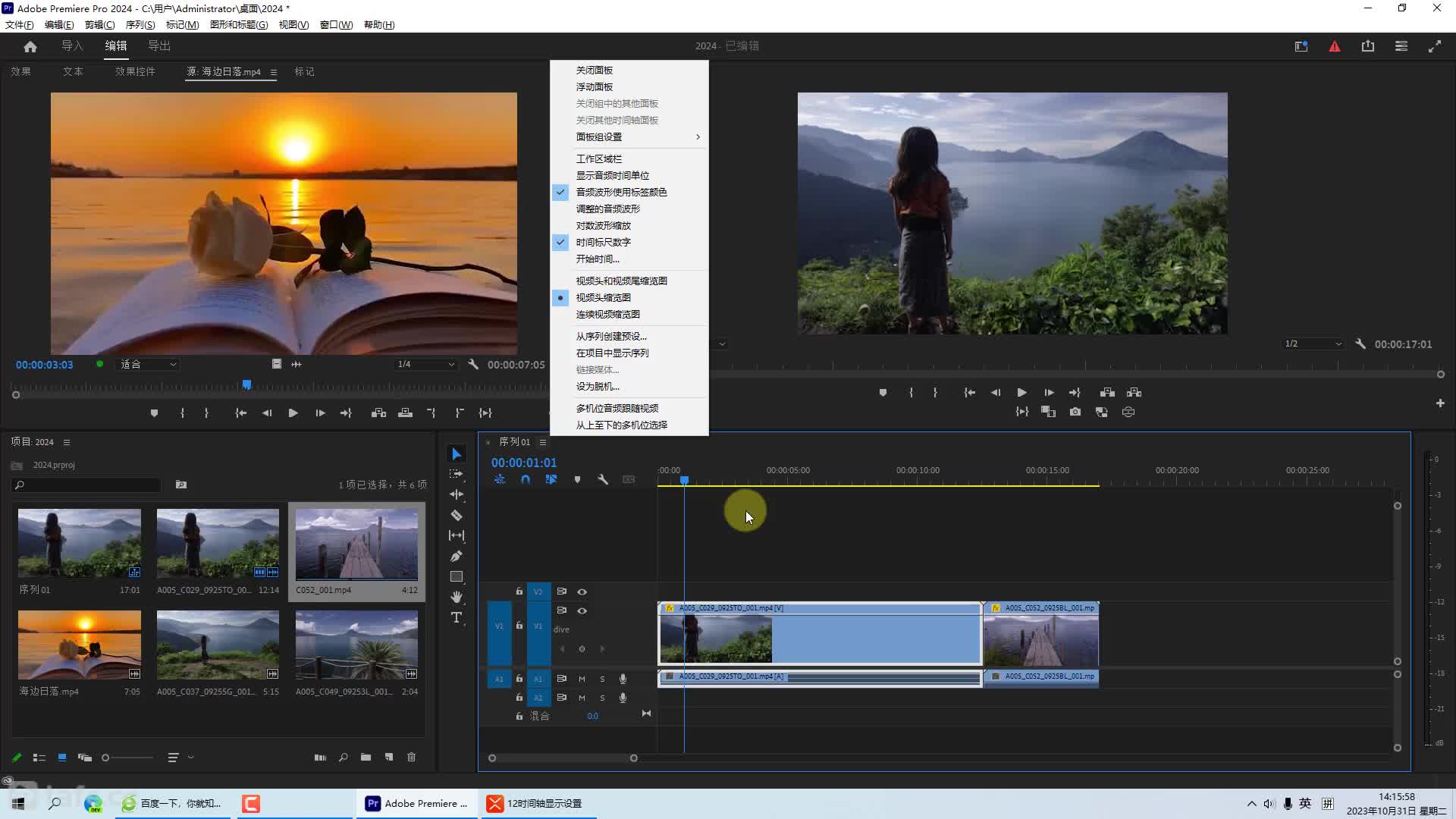Mute track A1
This screenshot has width=1456, height=819.
pyautogui.click(x=582, y=679)
